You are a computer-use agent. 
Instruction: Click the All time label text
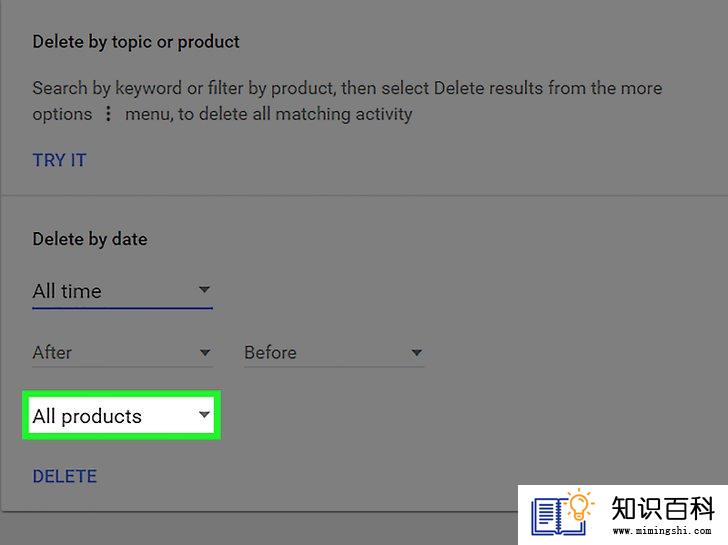[x=67, y=292]
